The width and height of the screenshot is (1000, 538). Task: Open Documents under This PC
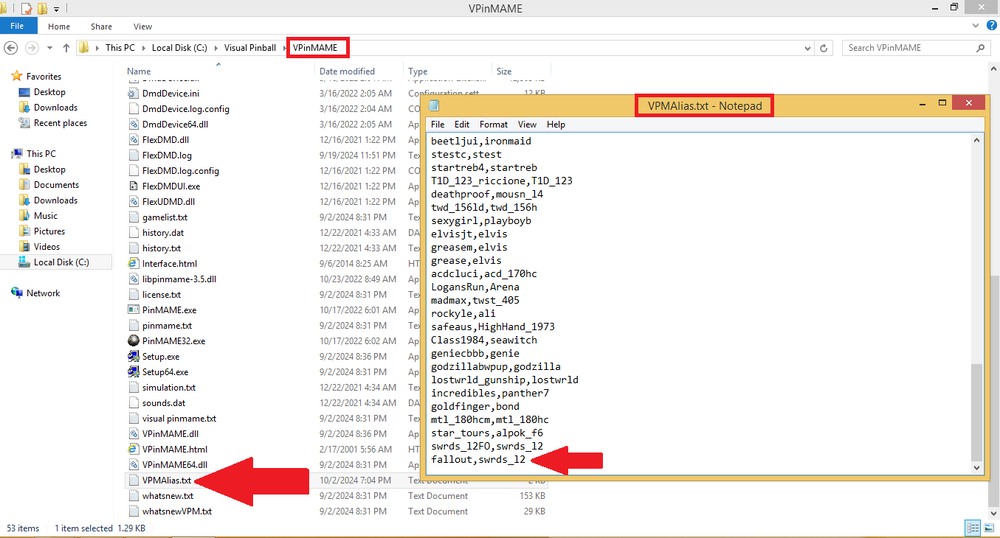click(56, 185)
